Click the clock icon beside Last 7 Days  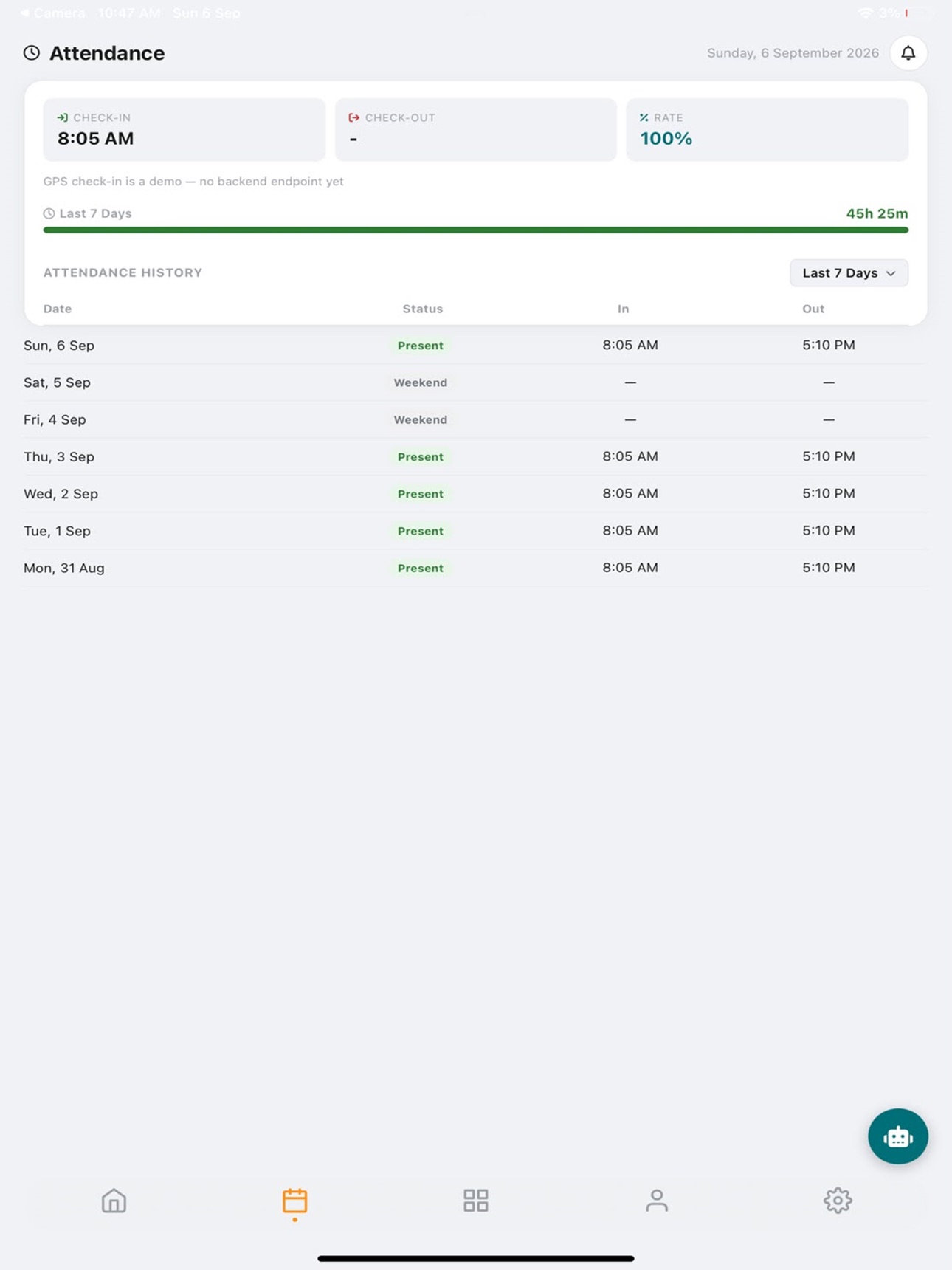49,213
